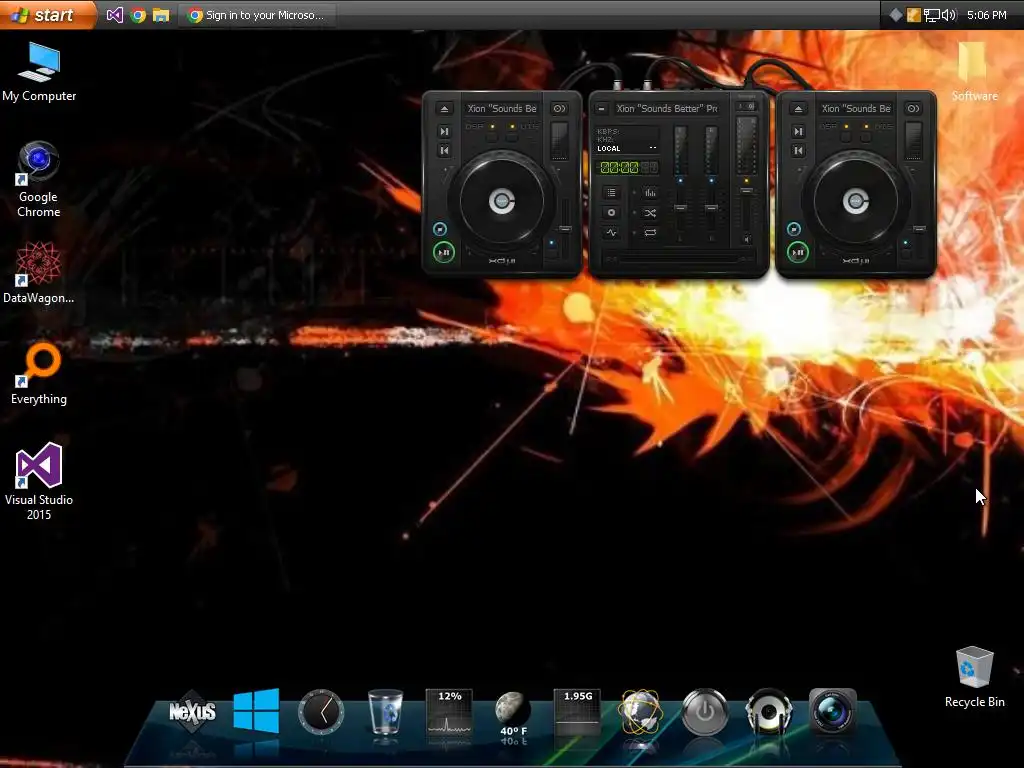
Task: Click the first fader handle in mixer
Action: point(680,208)
